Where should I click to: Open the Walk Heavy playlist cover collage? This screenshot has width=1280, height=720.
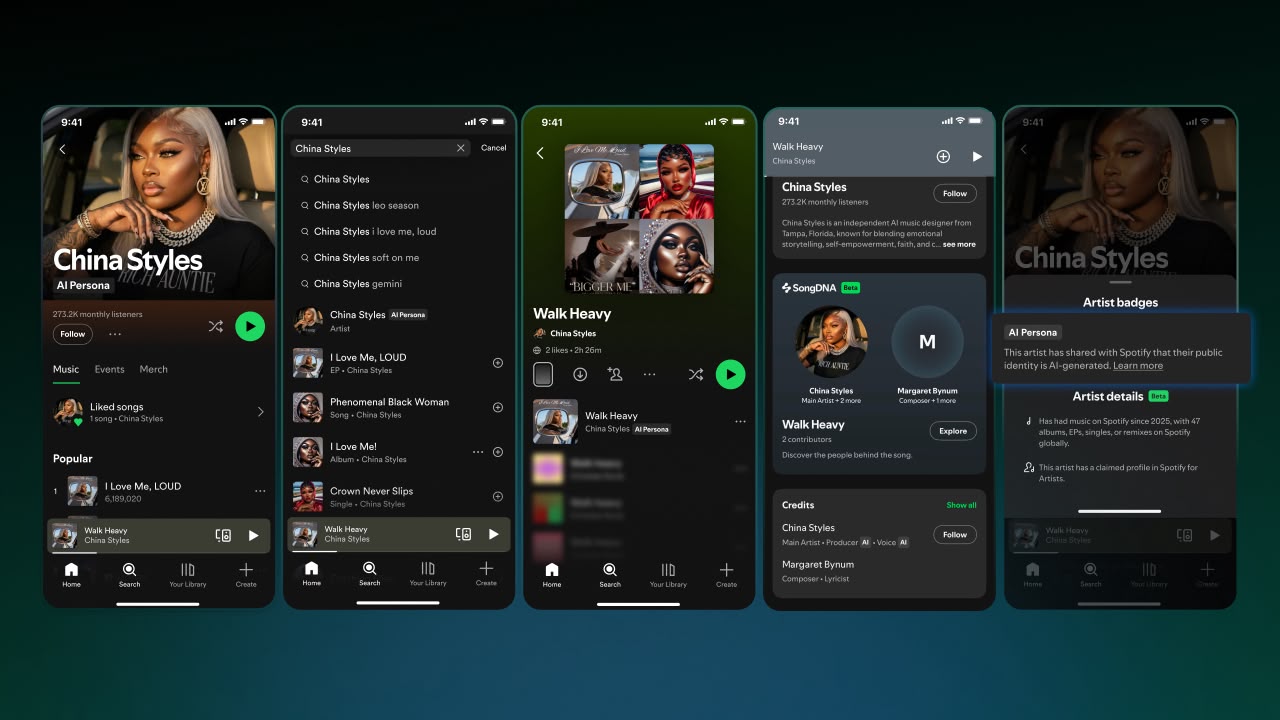coord(639,218)
